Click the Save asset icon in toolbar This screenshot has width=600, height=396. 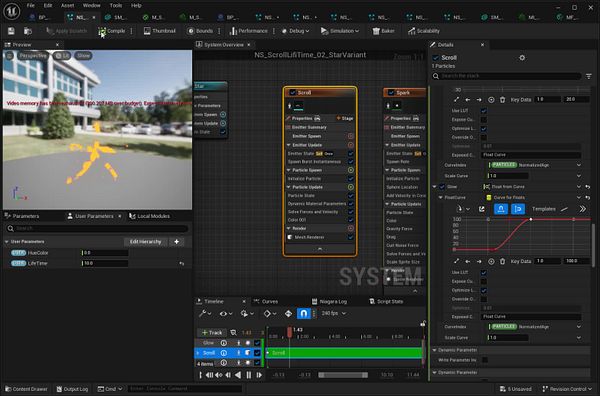click(x=11, y=31)
